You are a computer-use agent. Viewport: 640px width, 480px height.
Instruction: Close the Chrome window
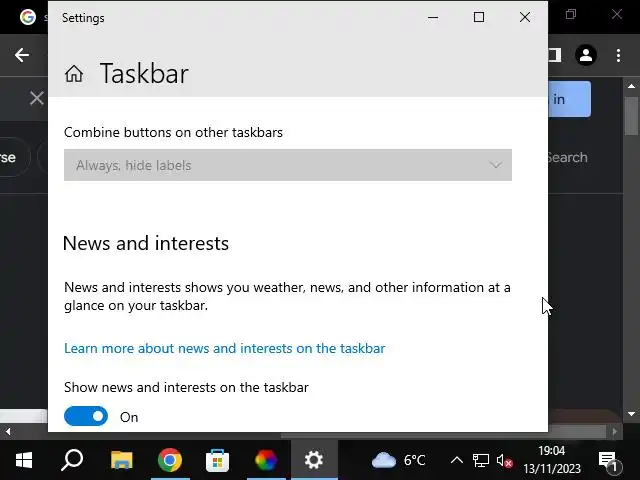[617, 14]
